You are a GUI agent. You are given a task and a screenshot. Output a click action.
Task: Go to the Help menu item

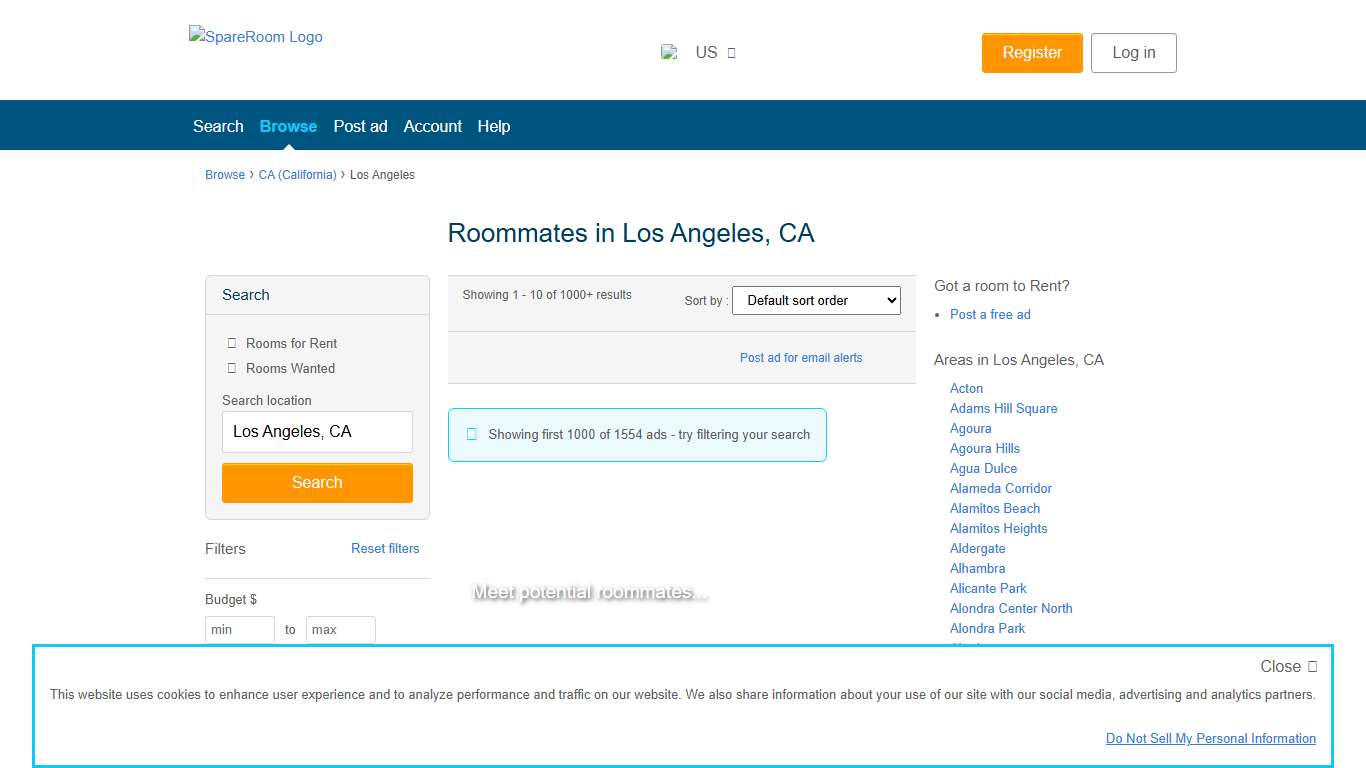pyautogui.click(x=493, y=126)
